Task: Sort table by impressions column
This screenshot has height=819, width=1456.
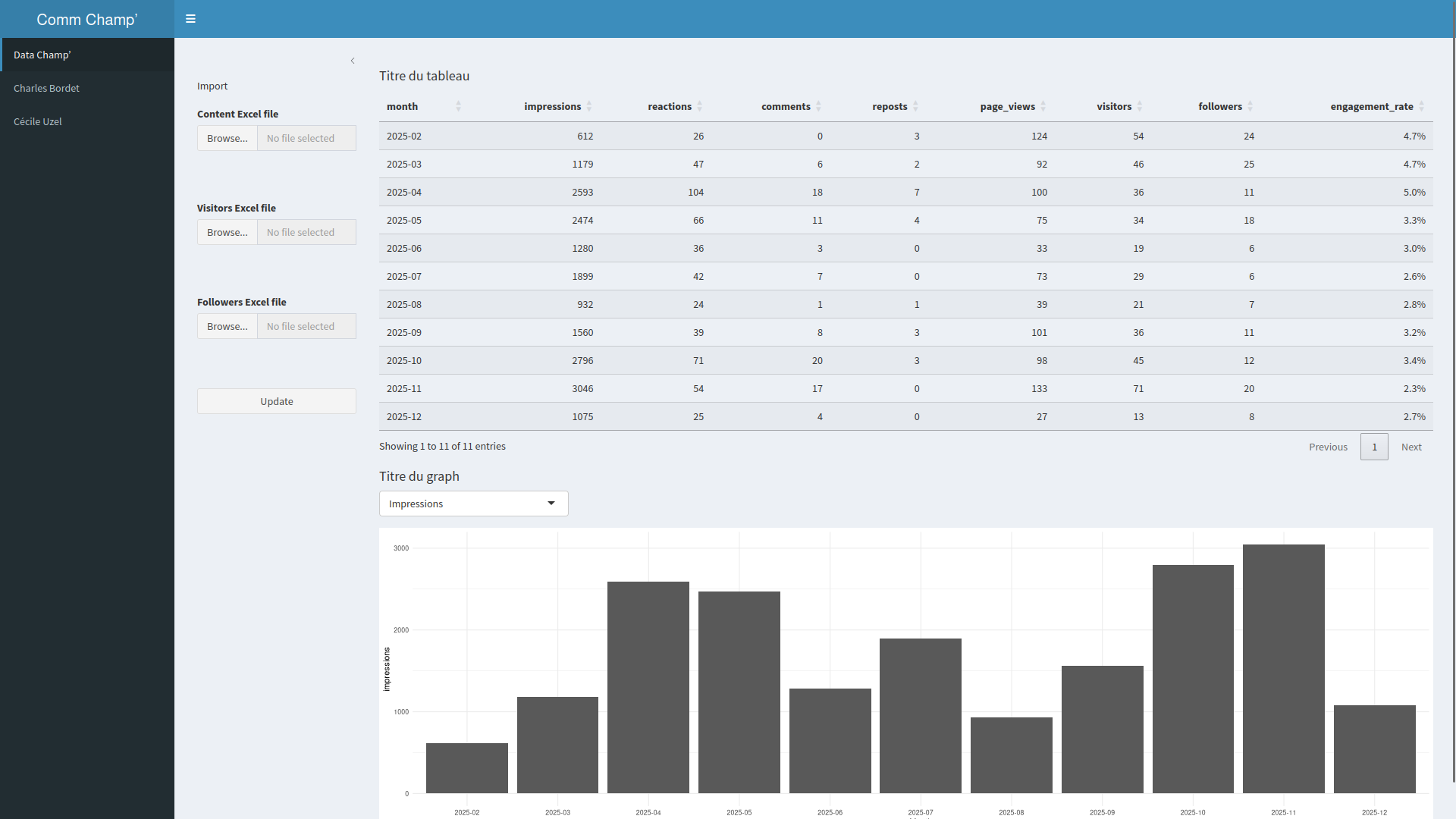Action: click(535, 106)
